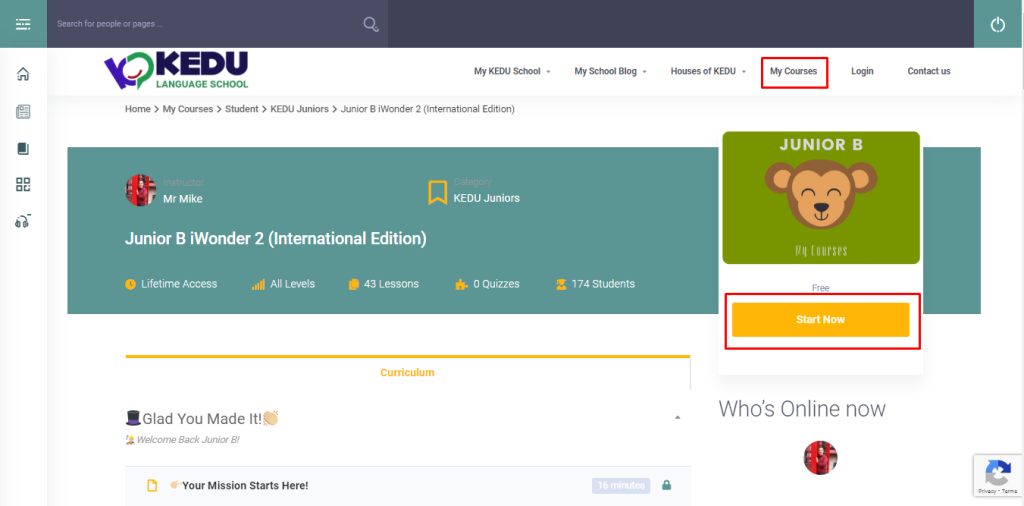The height and width of the screenshot is (506, 1024).
Task: Open the book icon in left sidebar
Action: click(23, 149)
